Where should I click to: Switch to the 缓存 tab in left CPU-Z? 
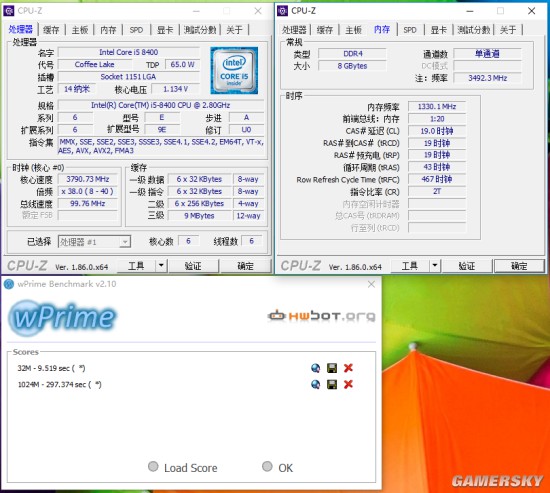click(x=51, y=30)
